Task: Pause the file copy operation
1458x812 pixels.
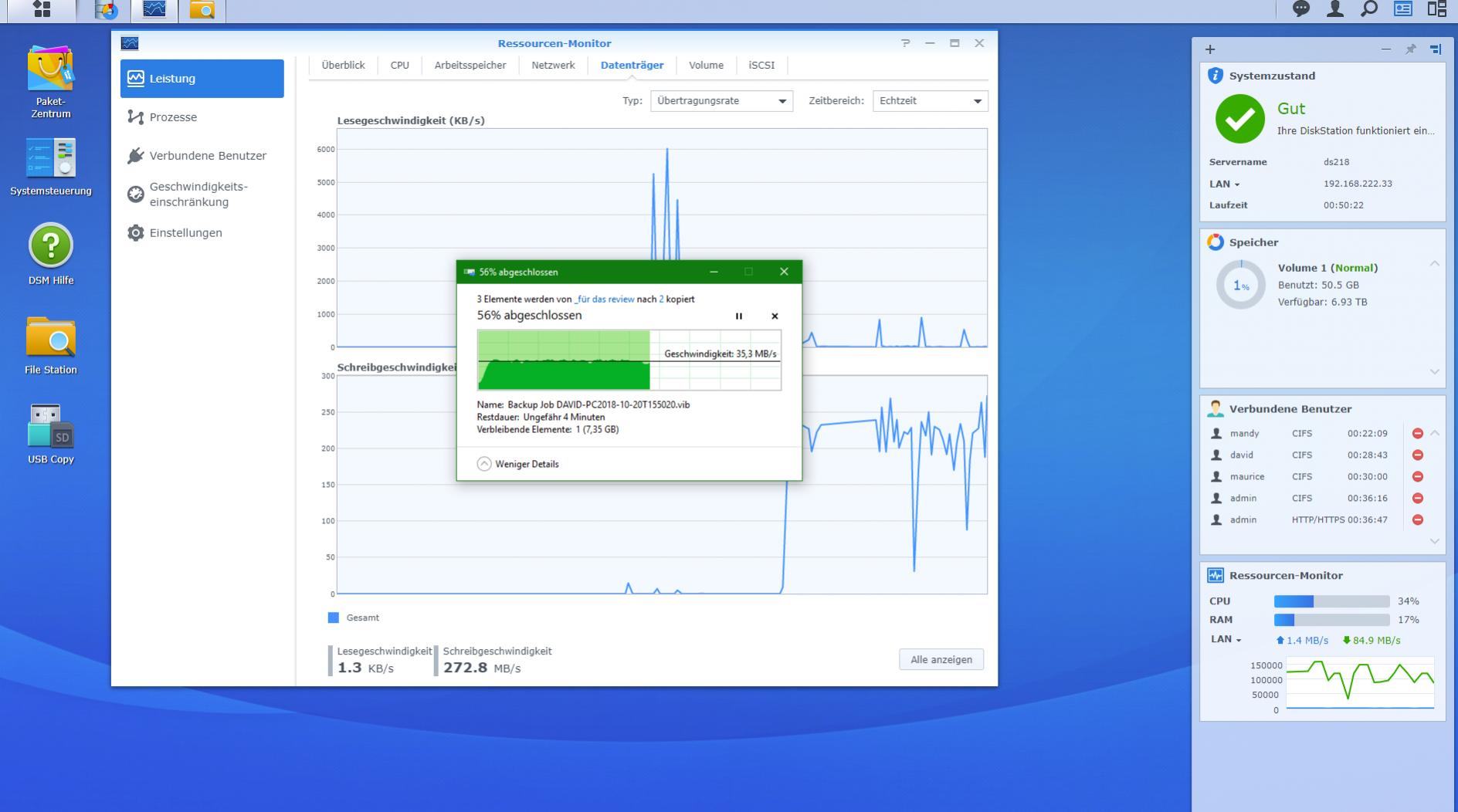Action: click(x=739, y=316)
